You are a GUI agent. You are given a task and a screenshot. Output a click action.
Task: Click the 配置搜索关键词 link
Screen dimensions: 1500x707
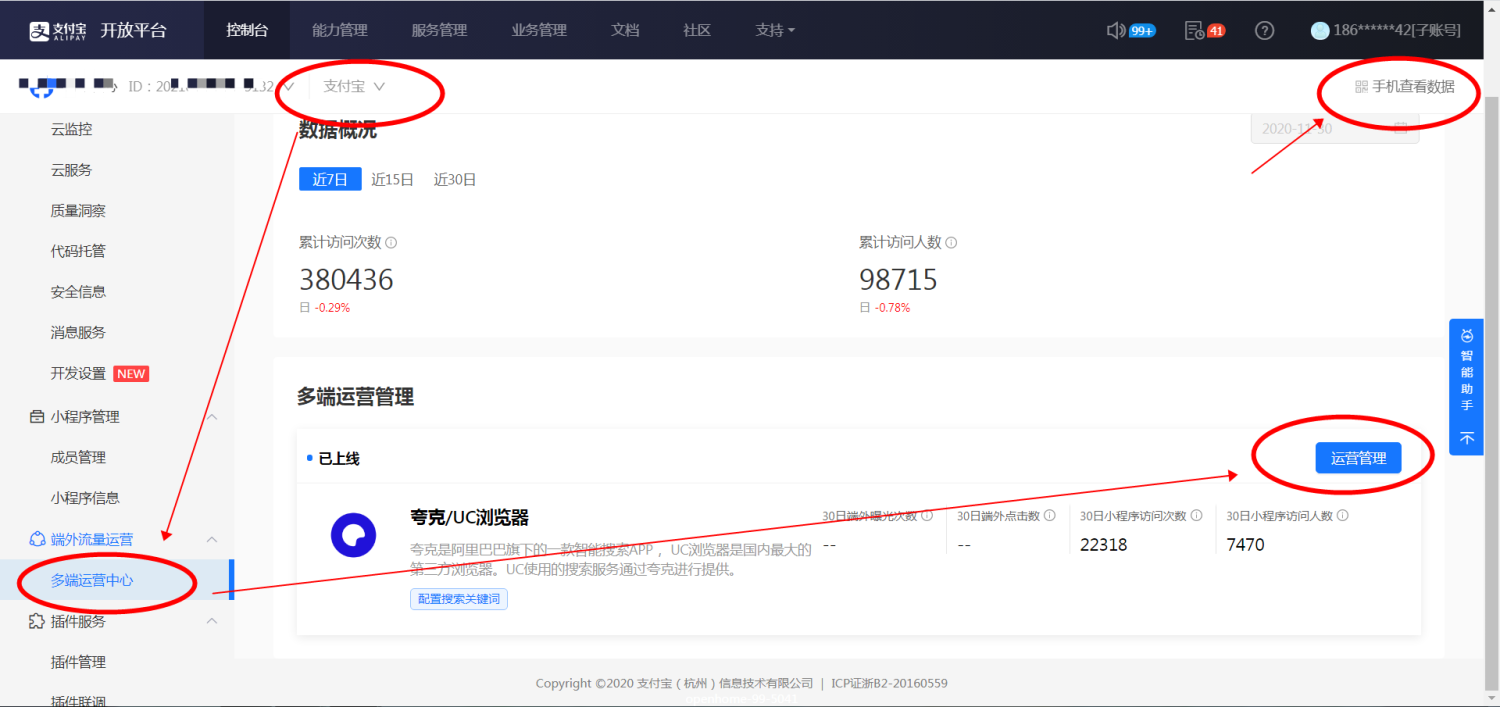click(x=459, y=599)
